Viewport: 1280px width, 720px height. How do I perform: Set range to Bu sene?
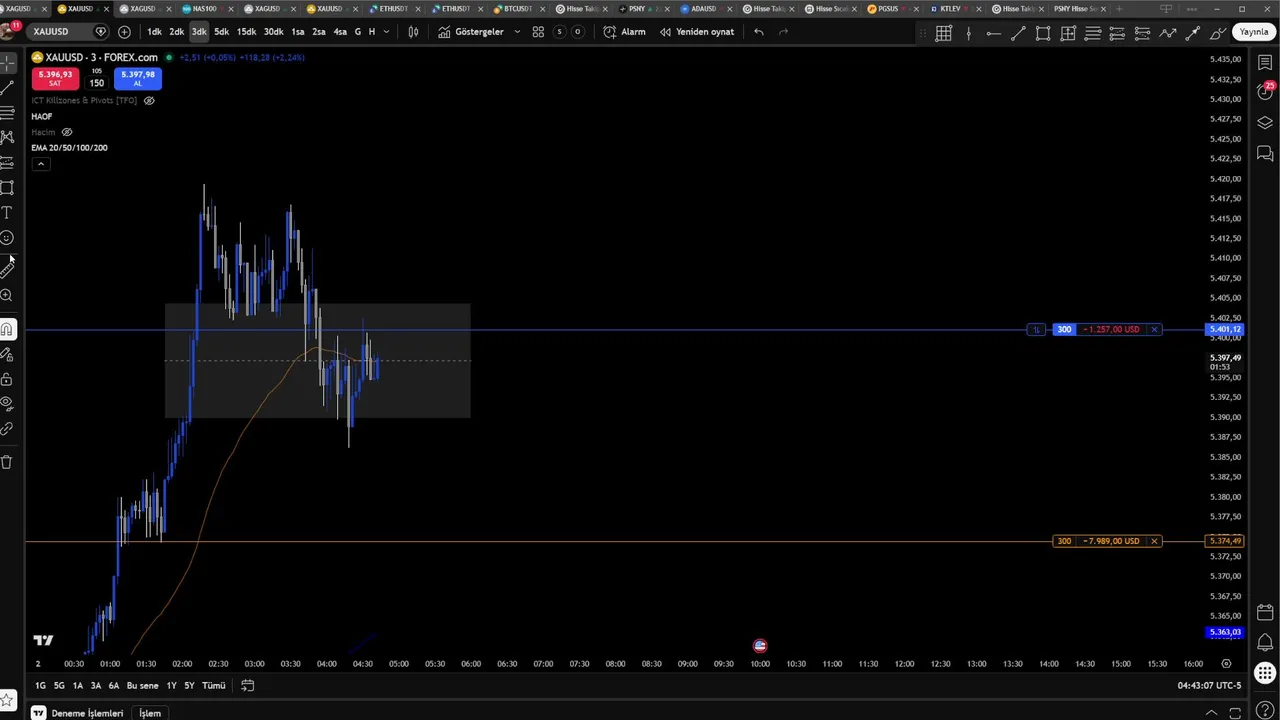click(x=142, y=686)
